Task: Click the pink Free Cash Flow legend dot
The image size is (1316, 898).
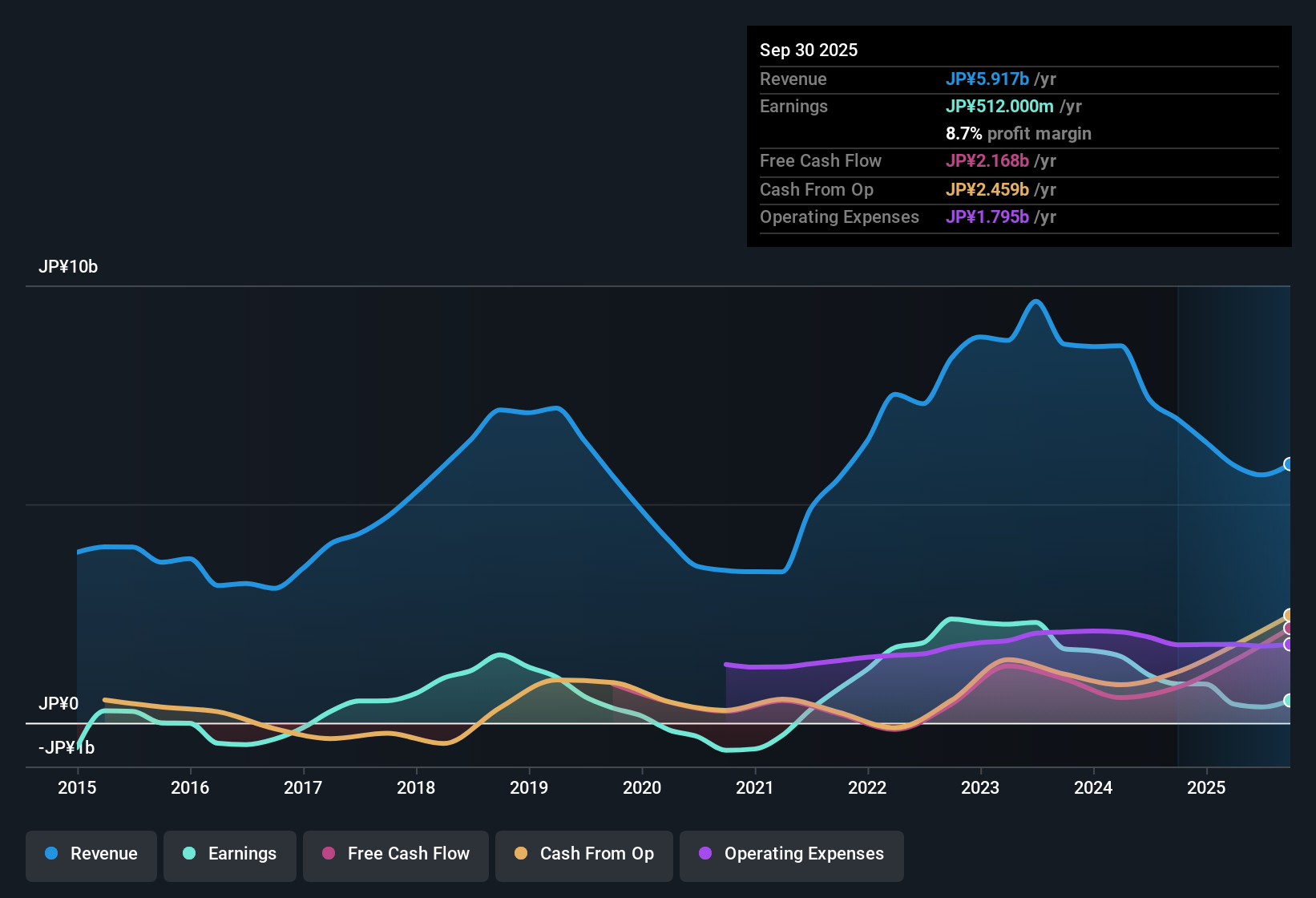Action: 329,854
